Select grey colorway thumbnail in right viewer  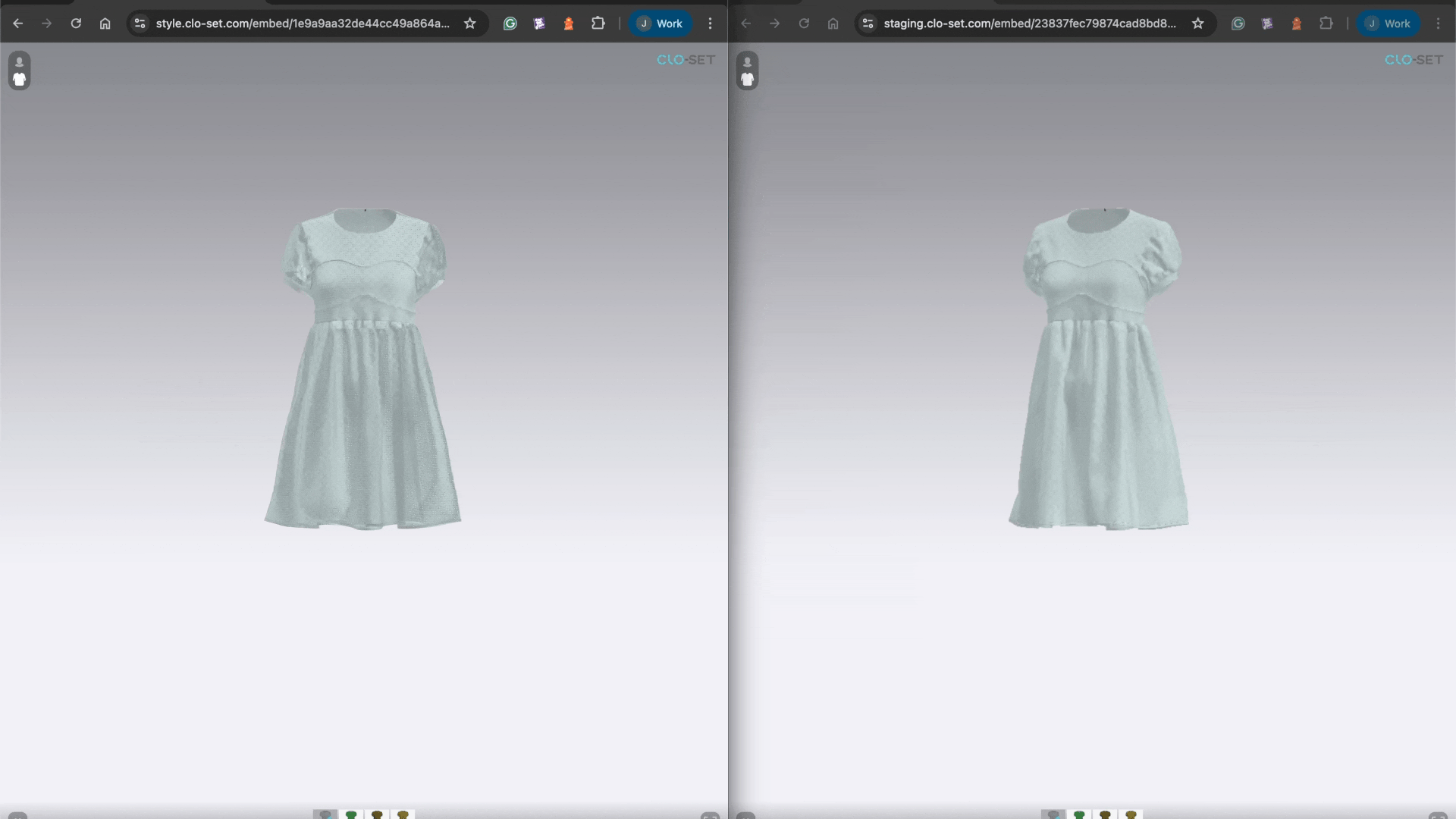[1053, 814]
